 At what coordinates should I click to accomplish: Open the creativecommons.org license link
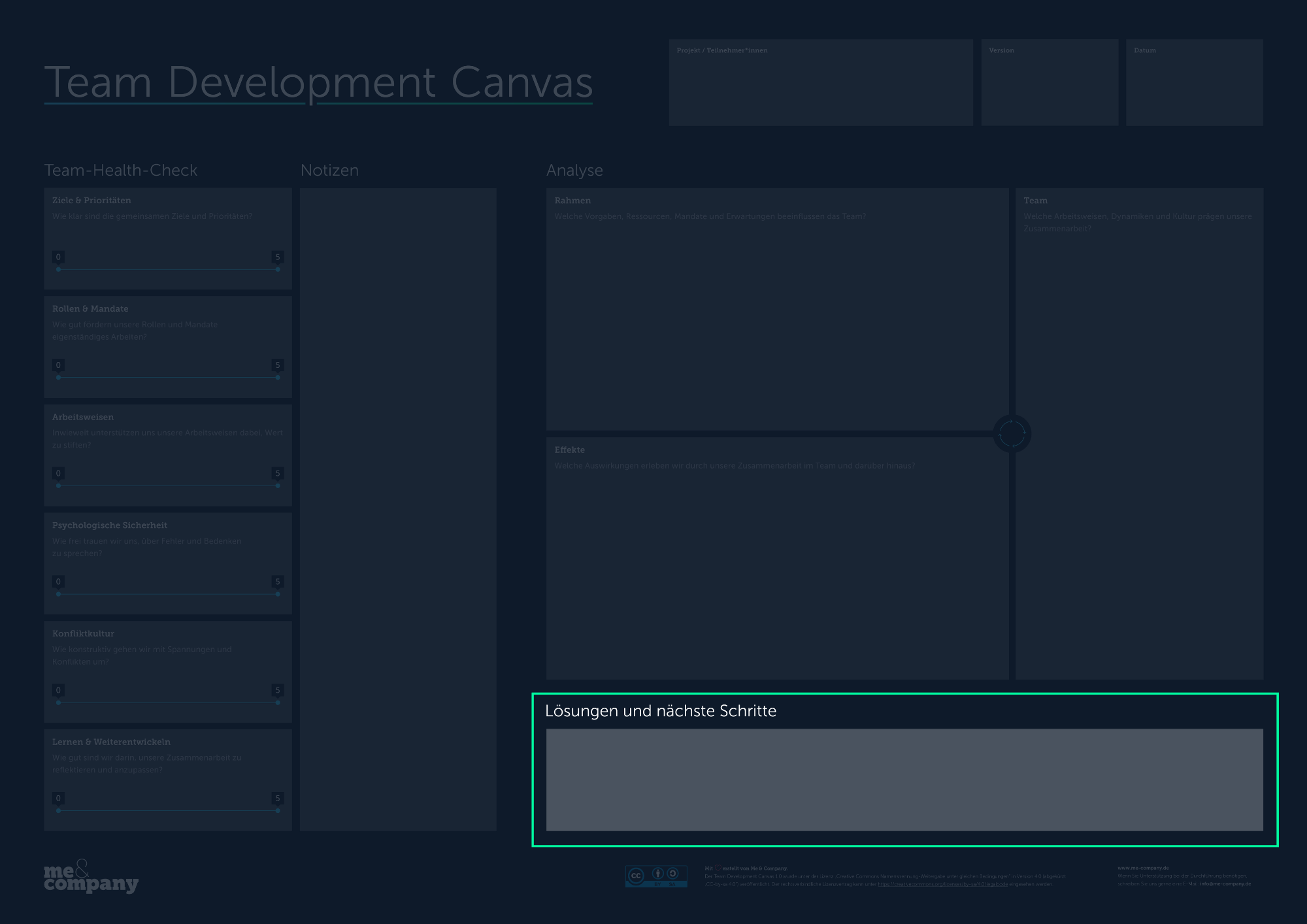tap(942, 884)
